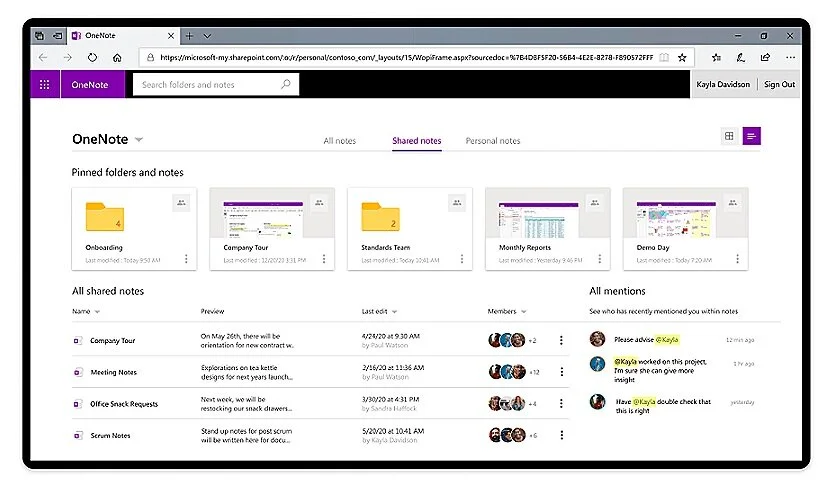
Task: Click the browser forward arrow
Action: pyautogui.click(x=68, y=57)
